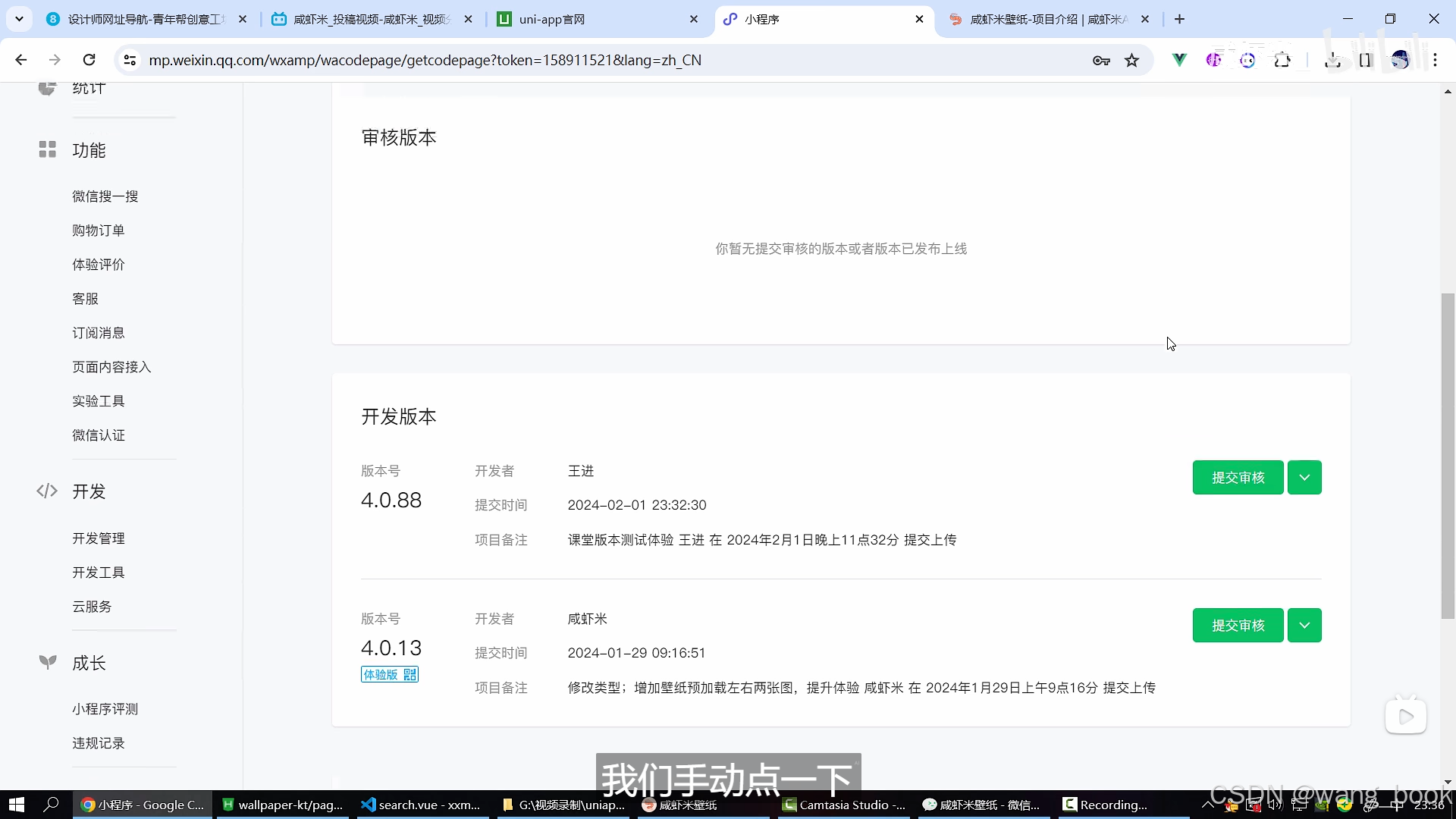Open site information icon in address bar
1456x819 pixels.
[x=130, y=60]
